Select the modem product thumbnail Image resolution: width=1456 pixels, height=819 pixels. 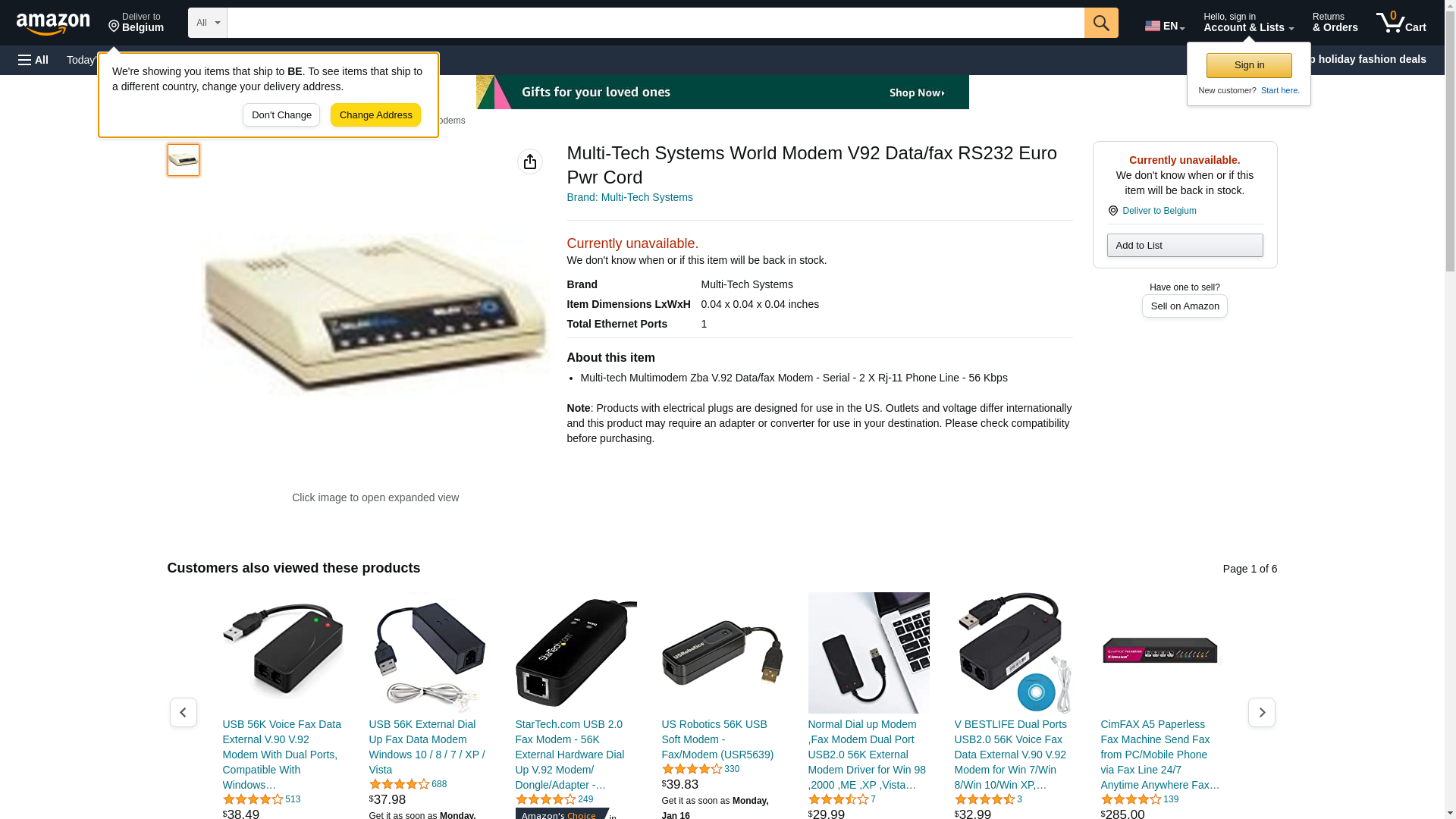184,160
